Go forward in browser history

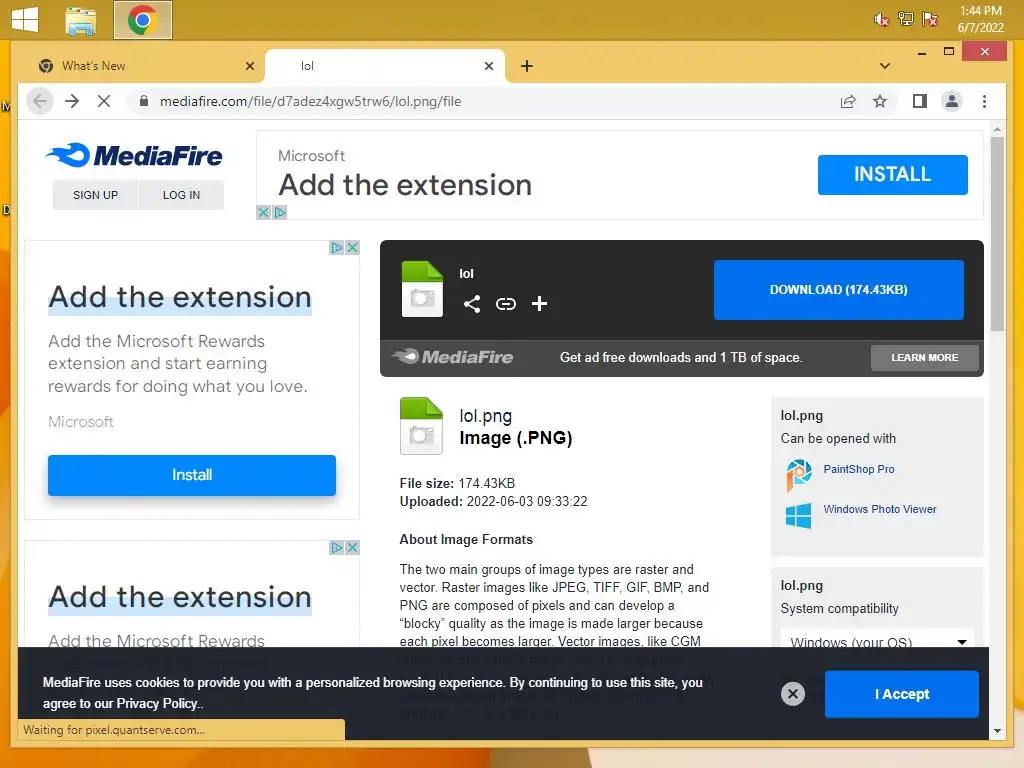point(72,101)
